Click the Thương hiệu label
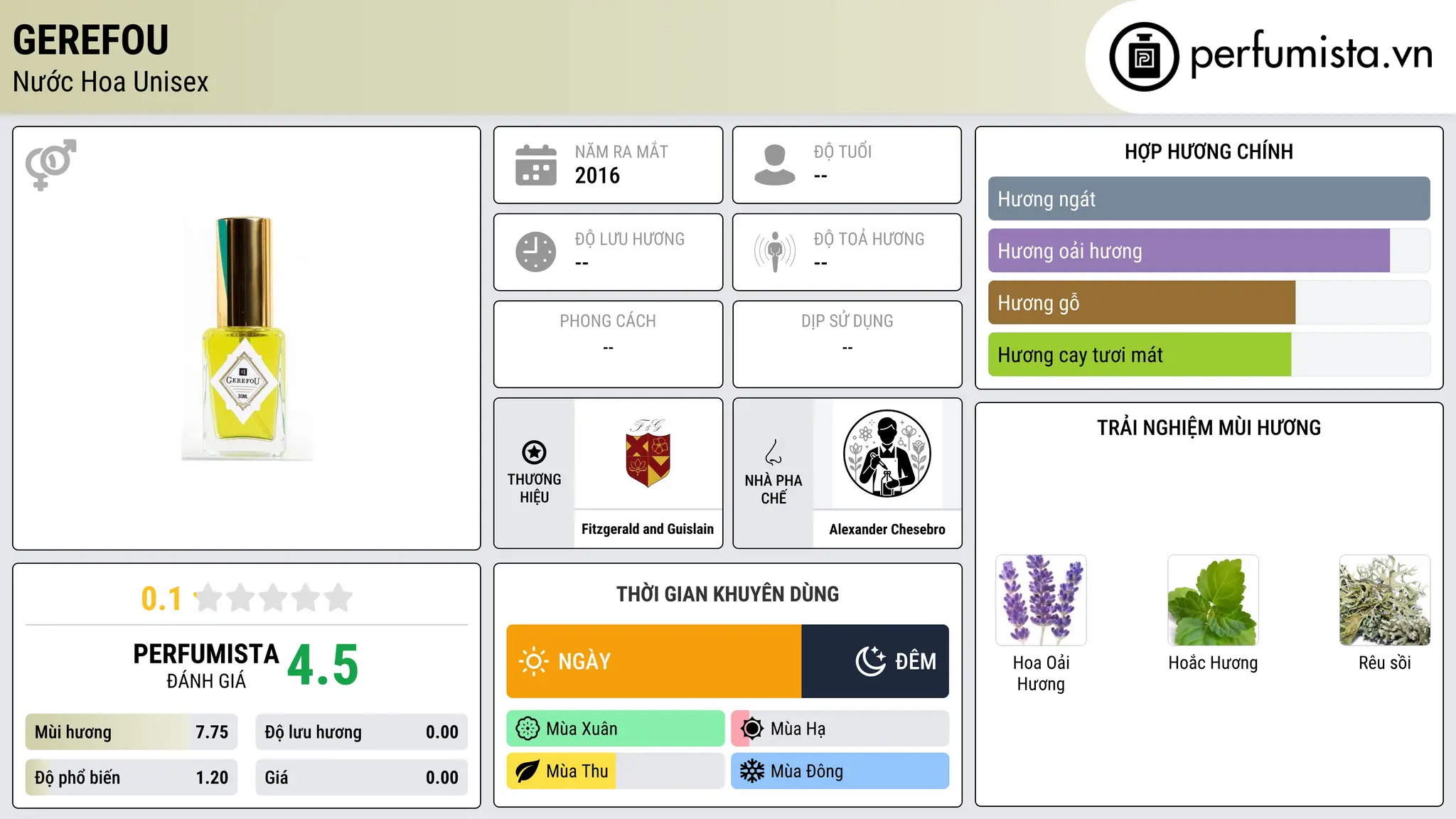 pos(534,488)
